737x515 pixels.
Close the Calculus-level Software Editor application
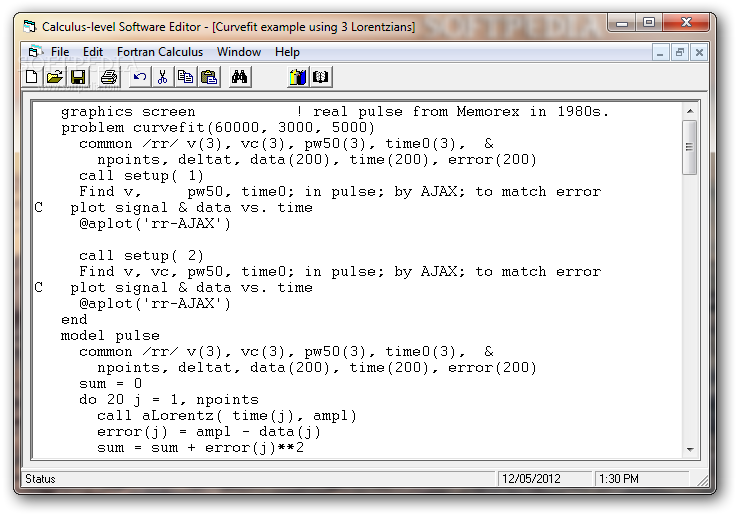(x=686, y=23)
